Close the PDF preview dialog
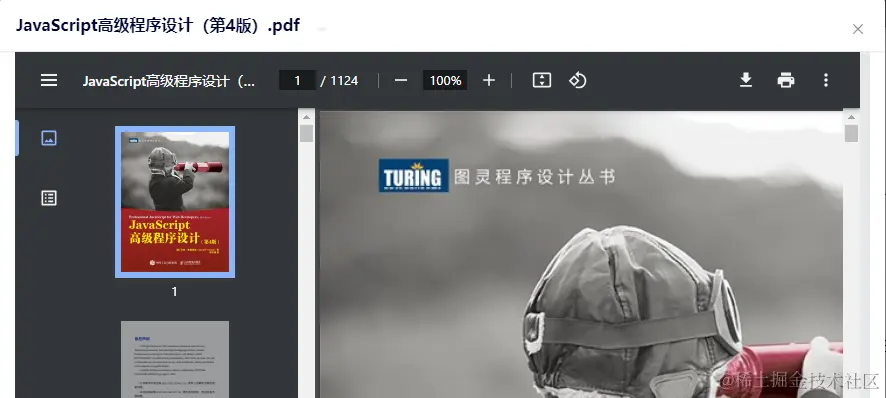Viewport: 886px width, 398px height. 858,29
